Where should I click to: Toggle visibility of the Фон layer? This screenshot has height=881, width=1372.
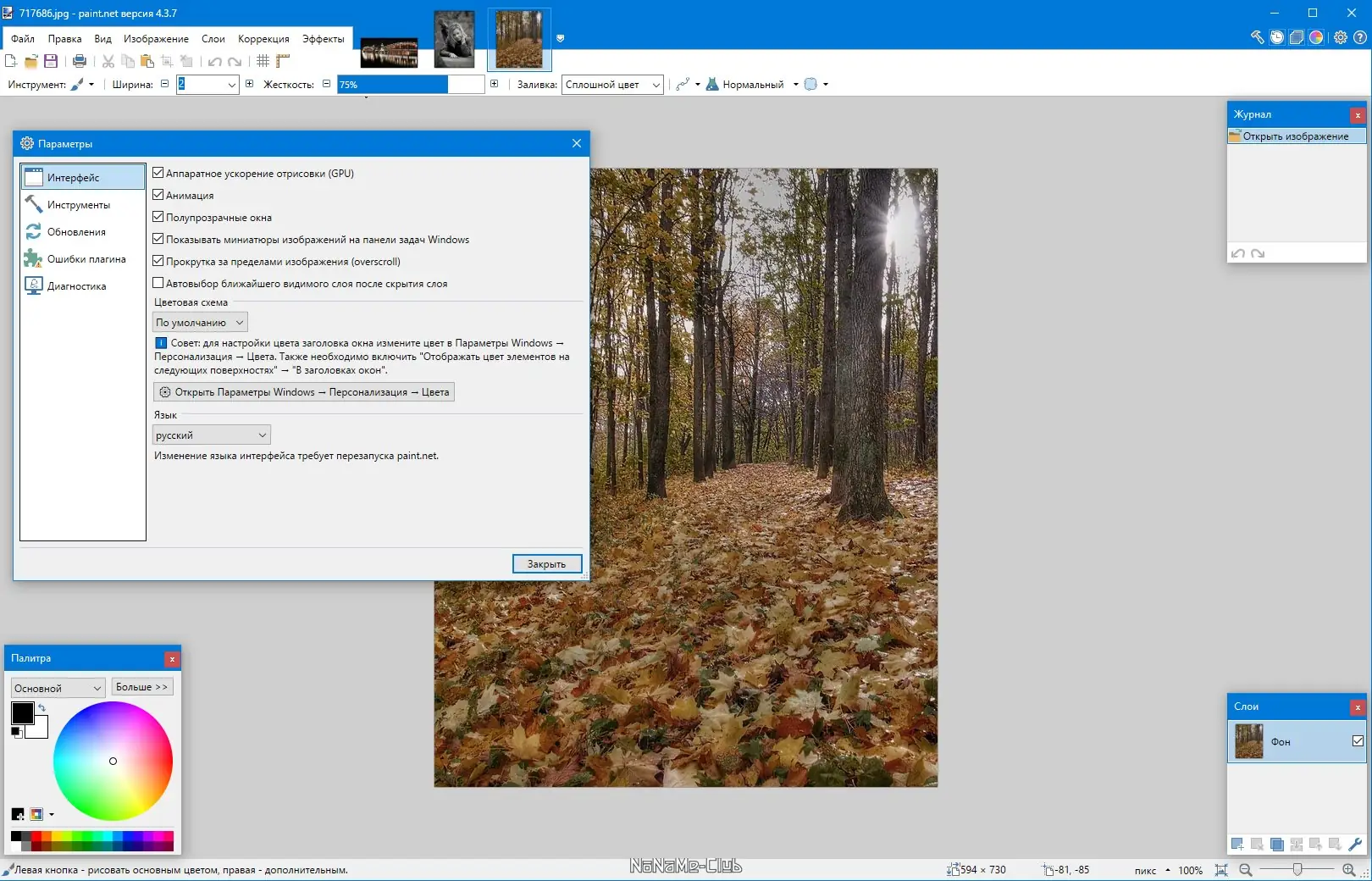pyautogui.click(x=1358, y=741)
